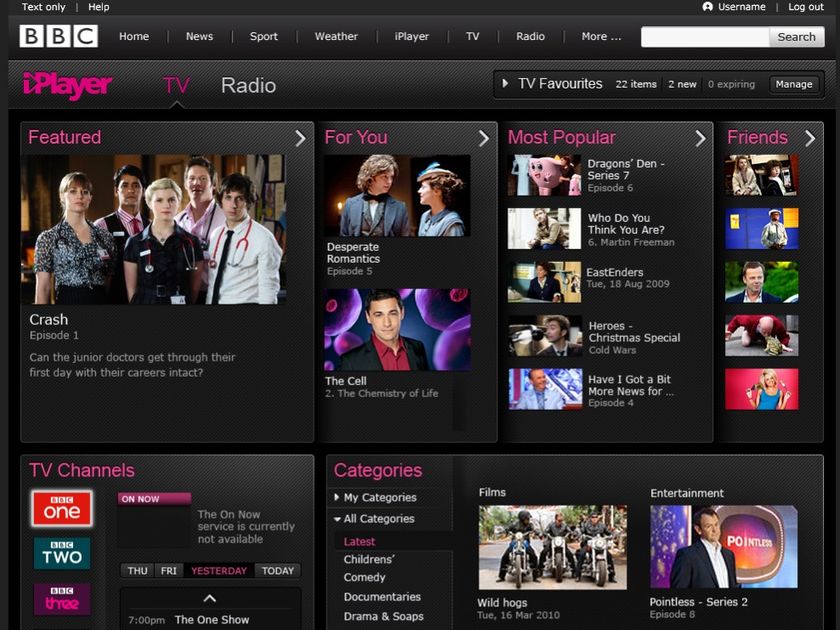Image resolution: width=840 pixels, height=630 pixels.
Task: Open The Cell thumbnail
Action: click(x=398, y=329)
